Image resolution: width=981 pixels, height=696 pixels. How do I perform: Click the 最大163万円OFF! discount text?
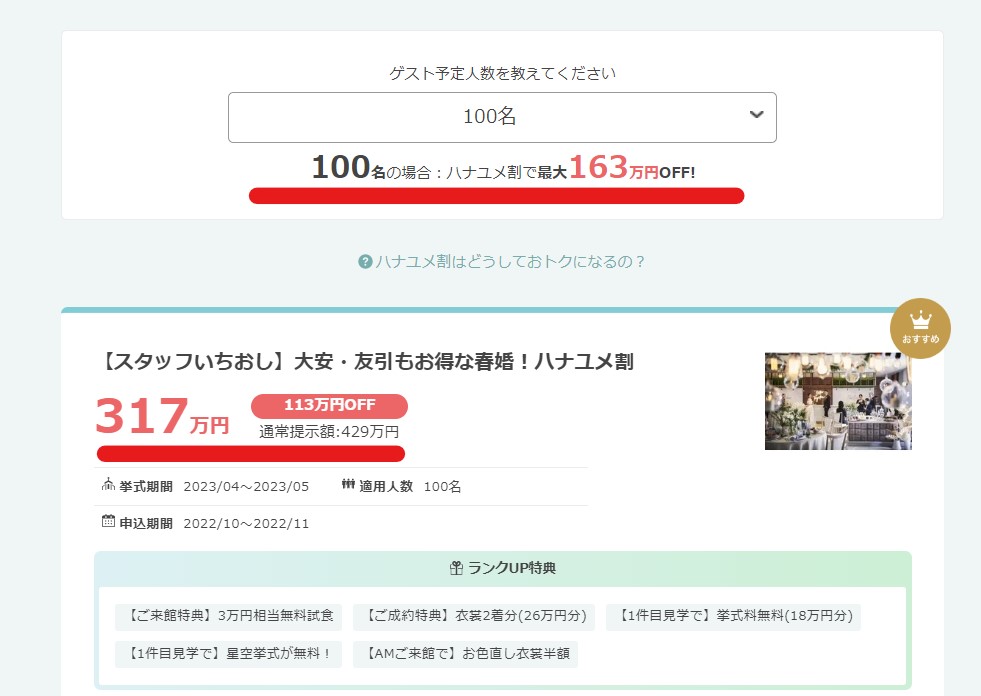coord(616,169)
